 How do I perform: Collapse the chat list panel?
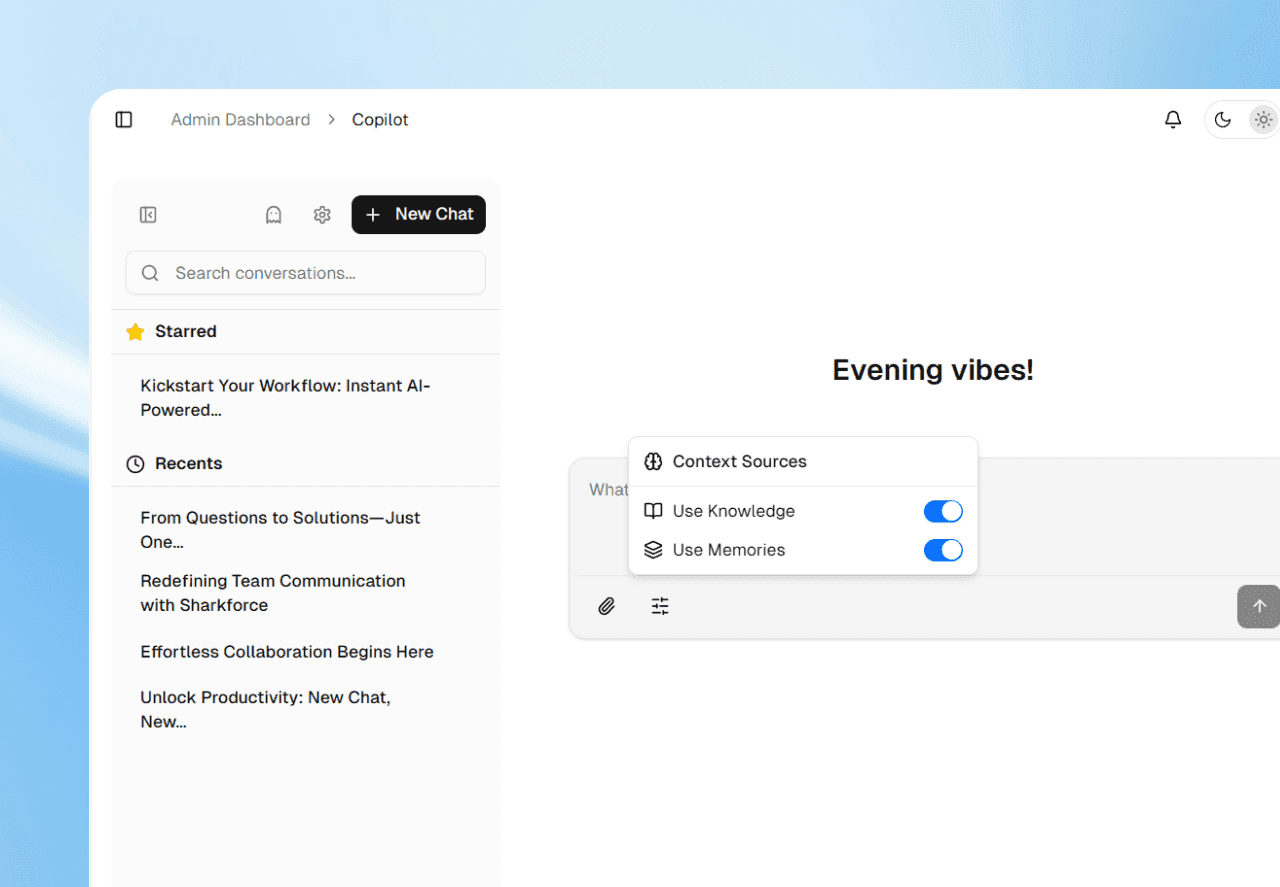click(148, 215)
